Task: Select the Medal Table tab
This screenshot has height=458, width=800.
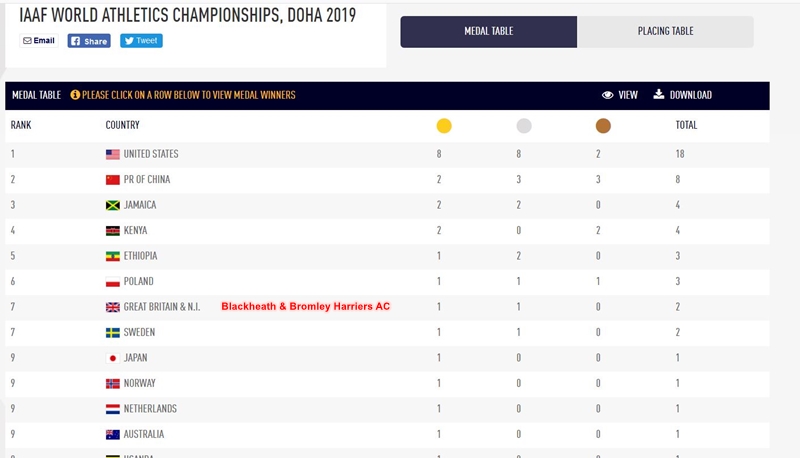Action: coord(489,32)
